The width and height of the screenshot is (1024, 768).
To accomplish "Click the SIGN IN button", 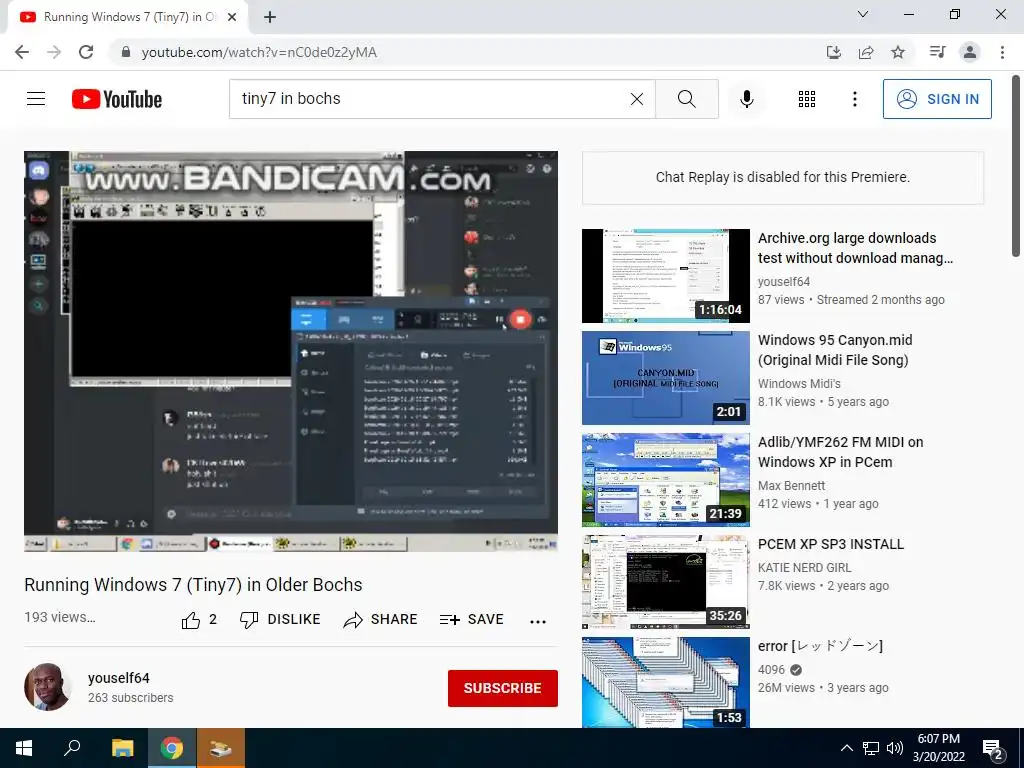I will (937, 99).
